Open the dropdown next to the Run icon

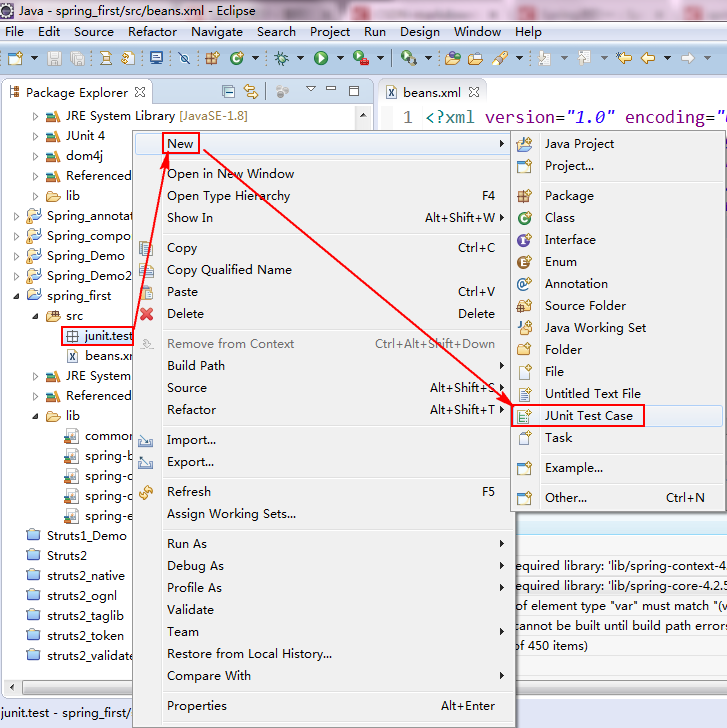click(340, 58)
